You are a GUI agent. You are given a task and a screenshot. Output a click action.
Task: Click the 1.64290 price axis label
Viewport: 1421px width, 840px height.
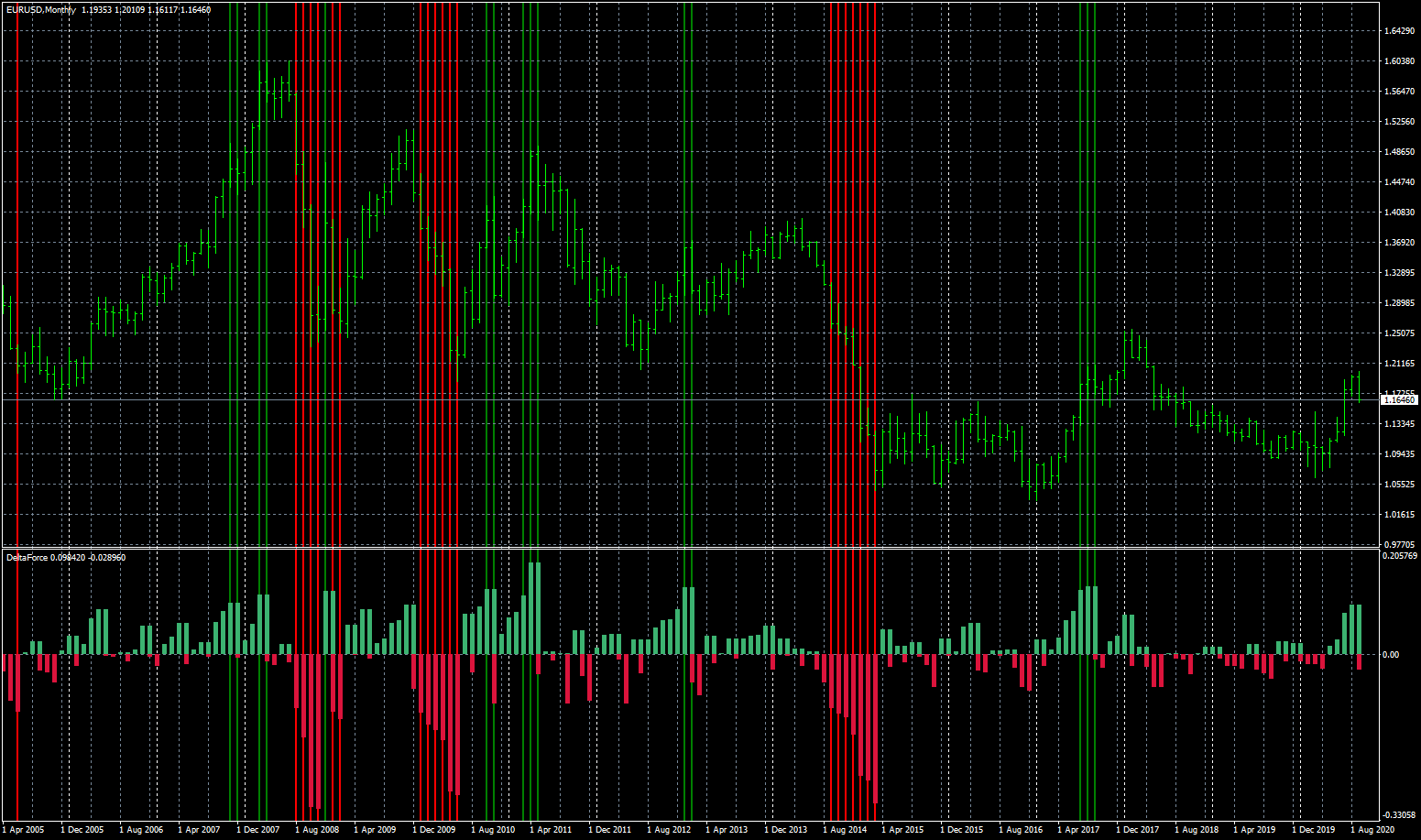pos(1398,31)
